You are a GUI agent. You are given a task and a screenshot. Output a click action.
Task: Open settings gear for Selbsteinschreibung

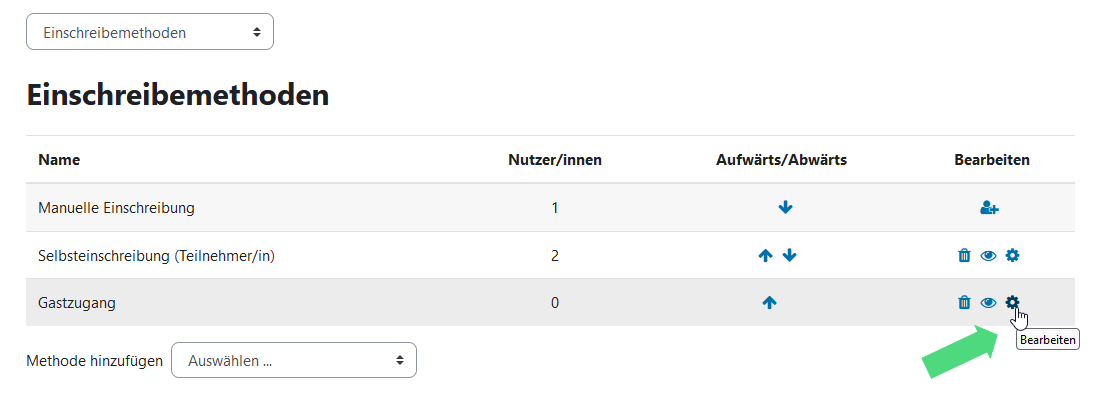tap(1012, 256)
